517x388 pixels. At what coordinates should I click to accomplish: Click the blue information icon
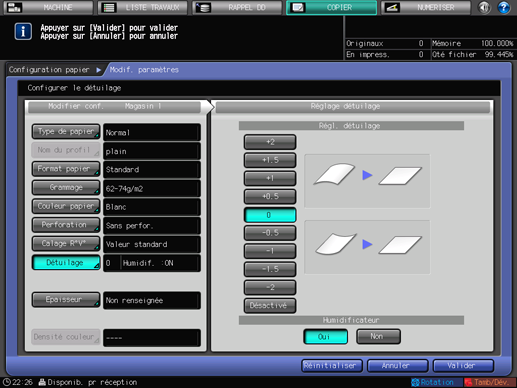point(23,32)
